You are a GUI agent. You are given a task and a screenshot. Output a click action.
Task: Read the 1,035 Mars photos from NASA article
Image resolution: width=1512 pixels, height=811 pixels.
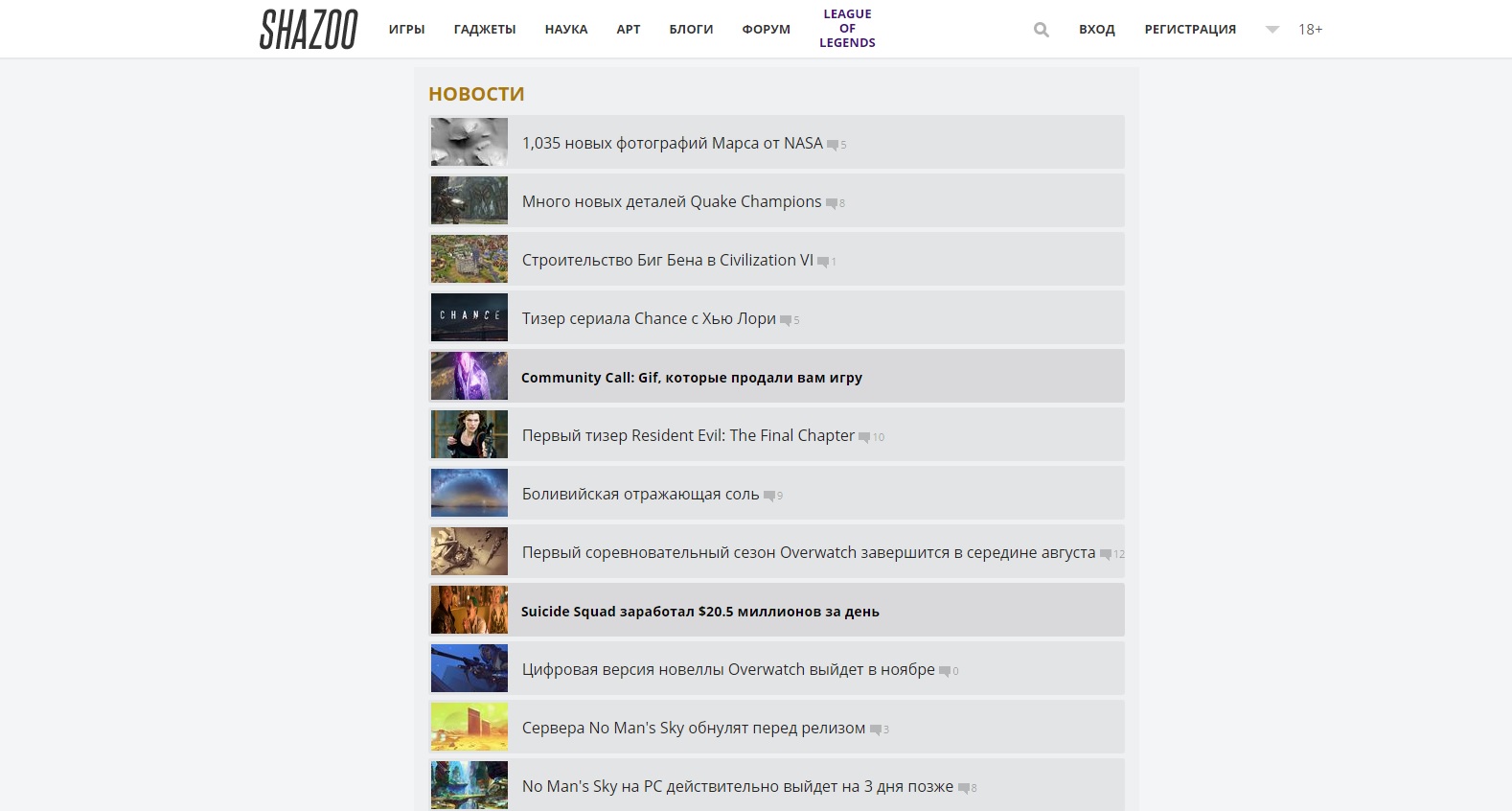(672, 143)
